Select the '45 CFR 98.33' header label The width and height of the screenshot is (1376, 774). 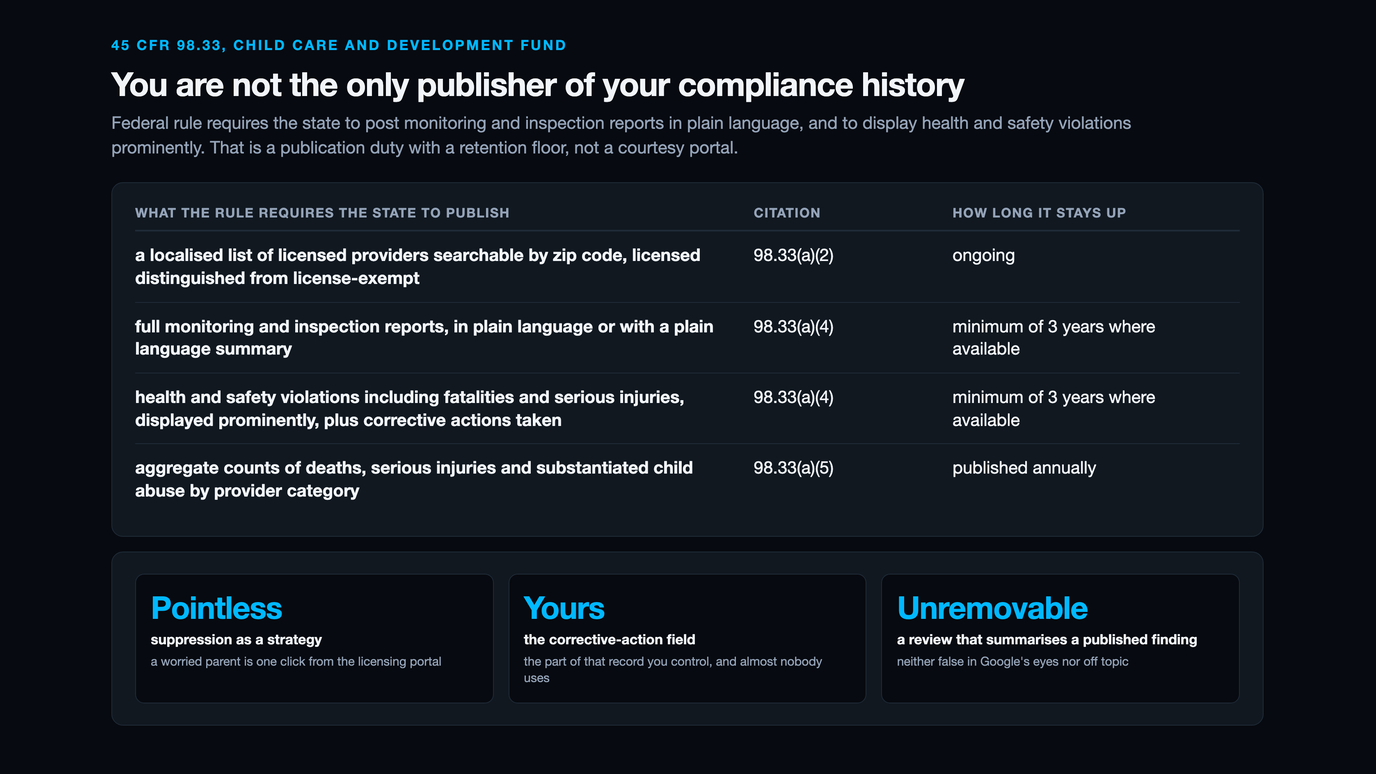click(339, 45)
